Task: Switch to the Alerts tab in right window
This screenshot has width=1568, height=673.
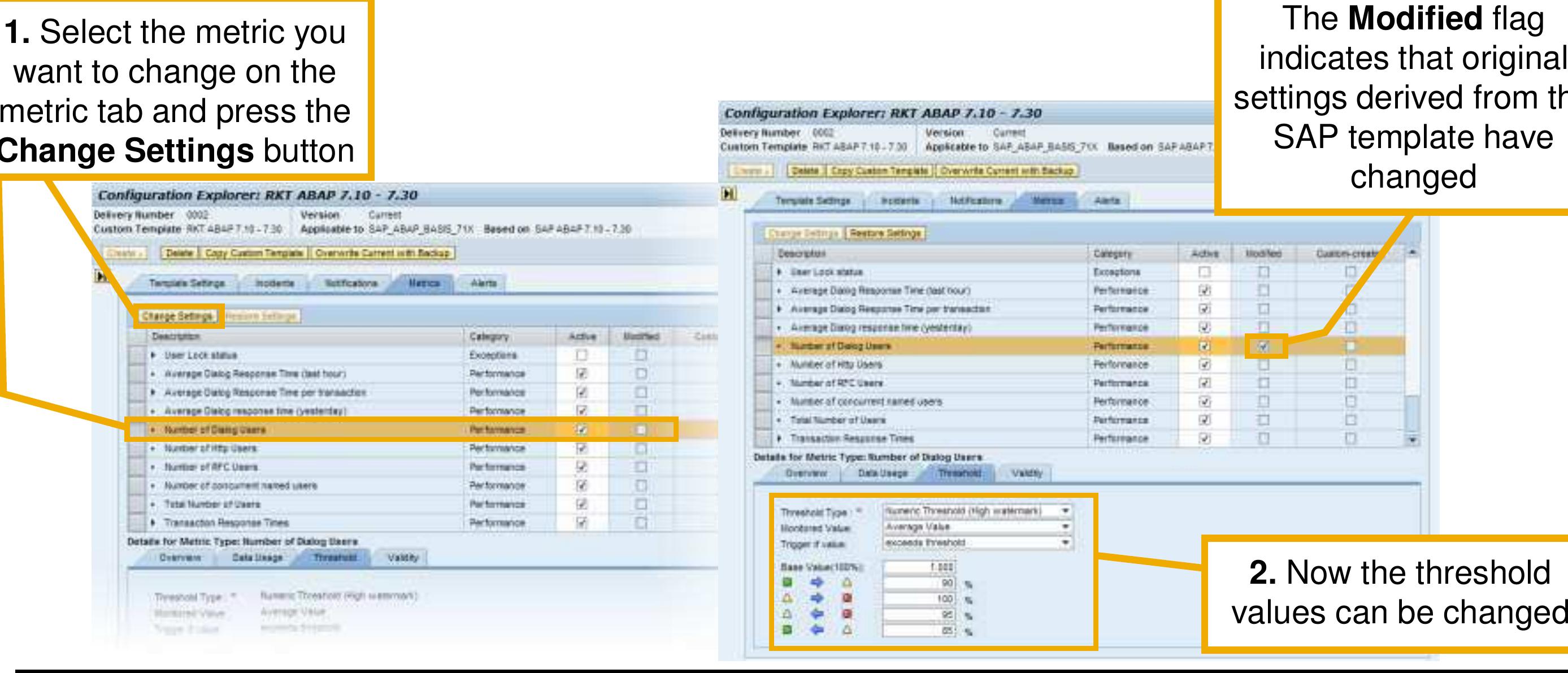Action: 1106,200
